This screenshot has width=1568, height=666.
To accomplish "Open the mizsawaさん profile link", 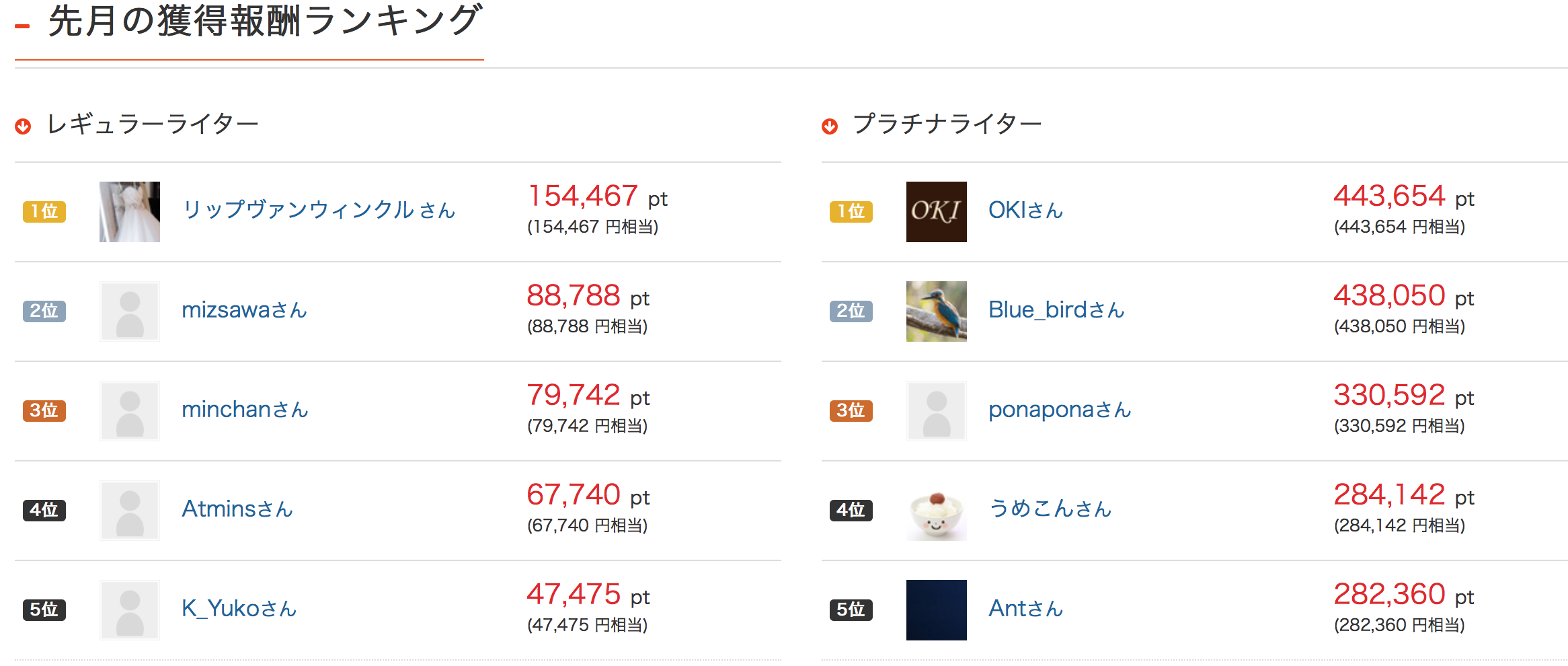I will (x=244, y=310).
